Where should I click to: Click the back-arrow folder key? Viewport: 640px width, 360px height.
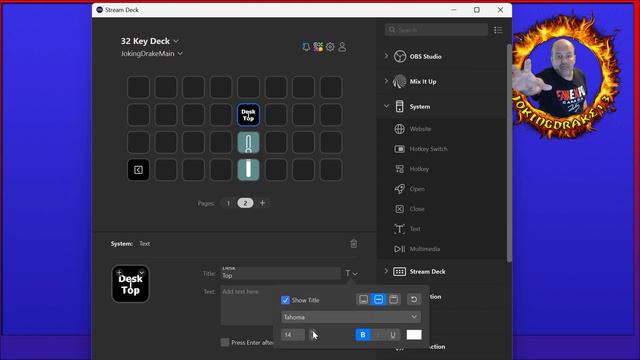click(x=138, y=170)
